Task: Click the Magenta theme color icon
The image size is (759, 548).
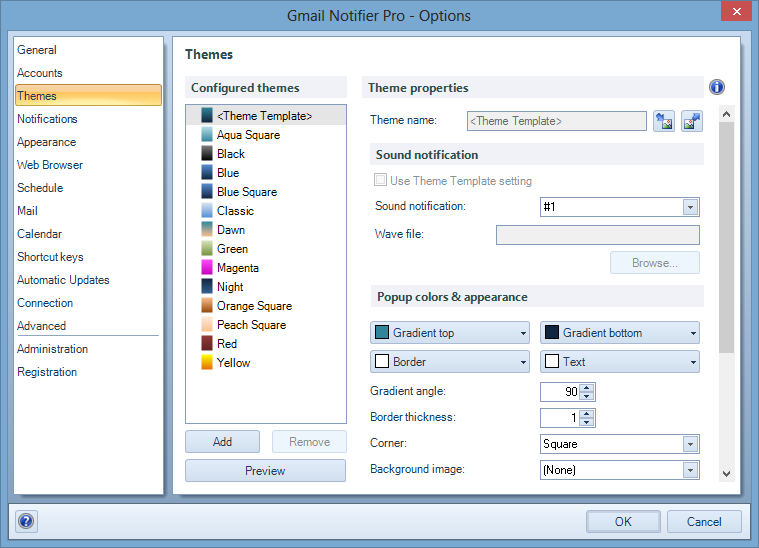Action: point(207,267)
